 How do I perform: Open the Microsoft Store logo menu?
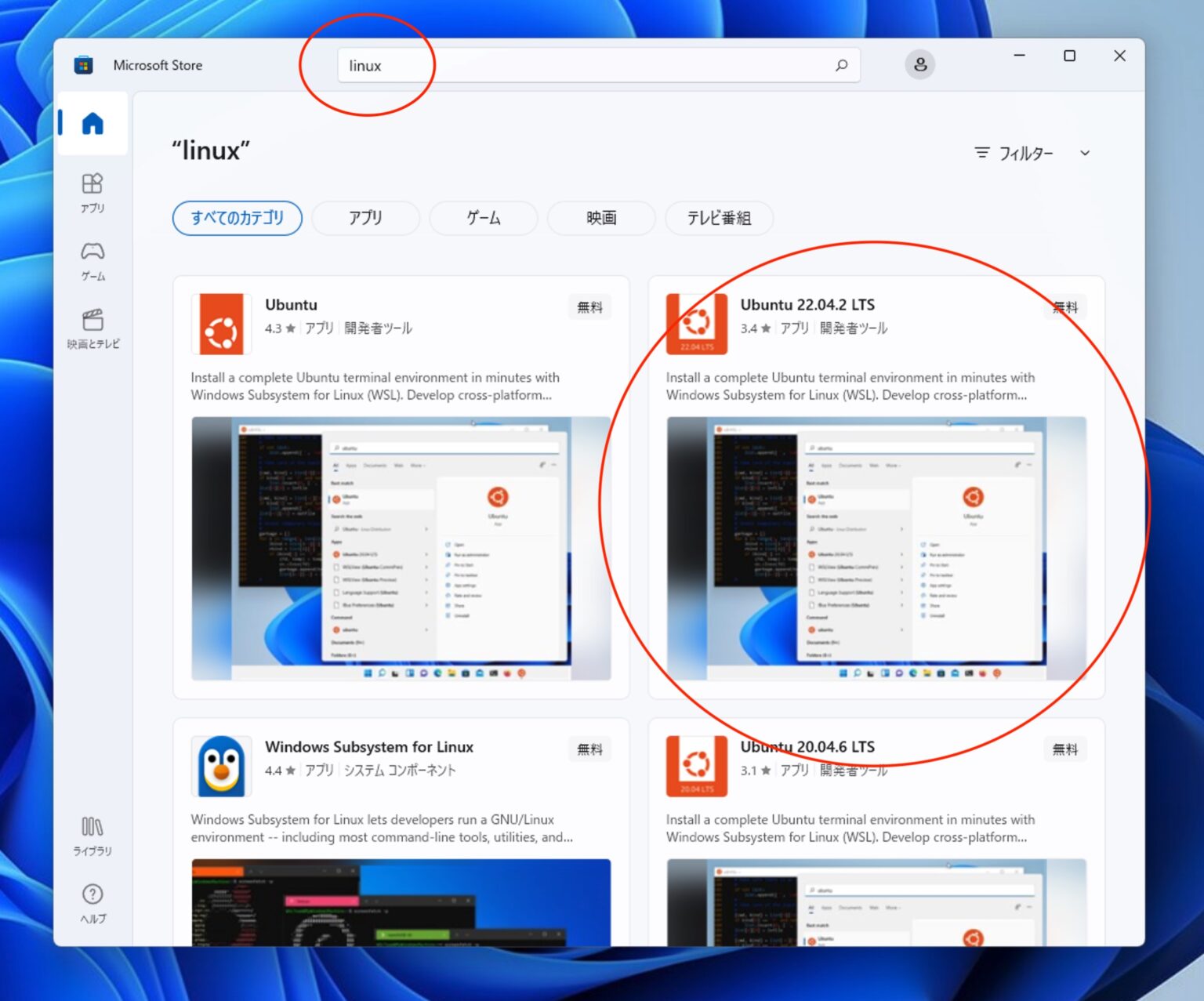pos(85,64)
